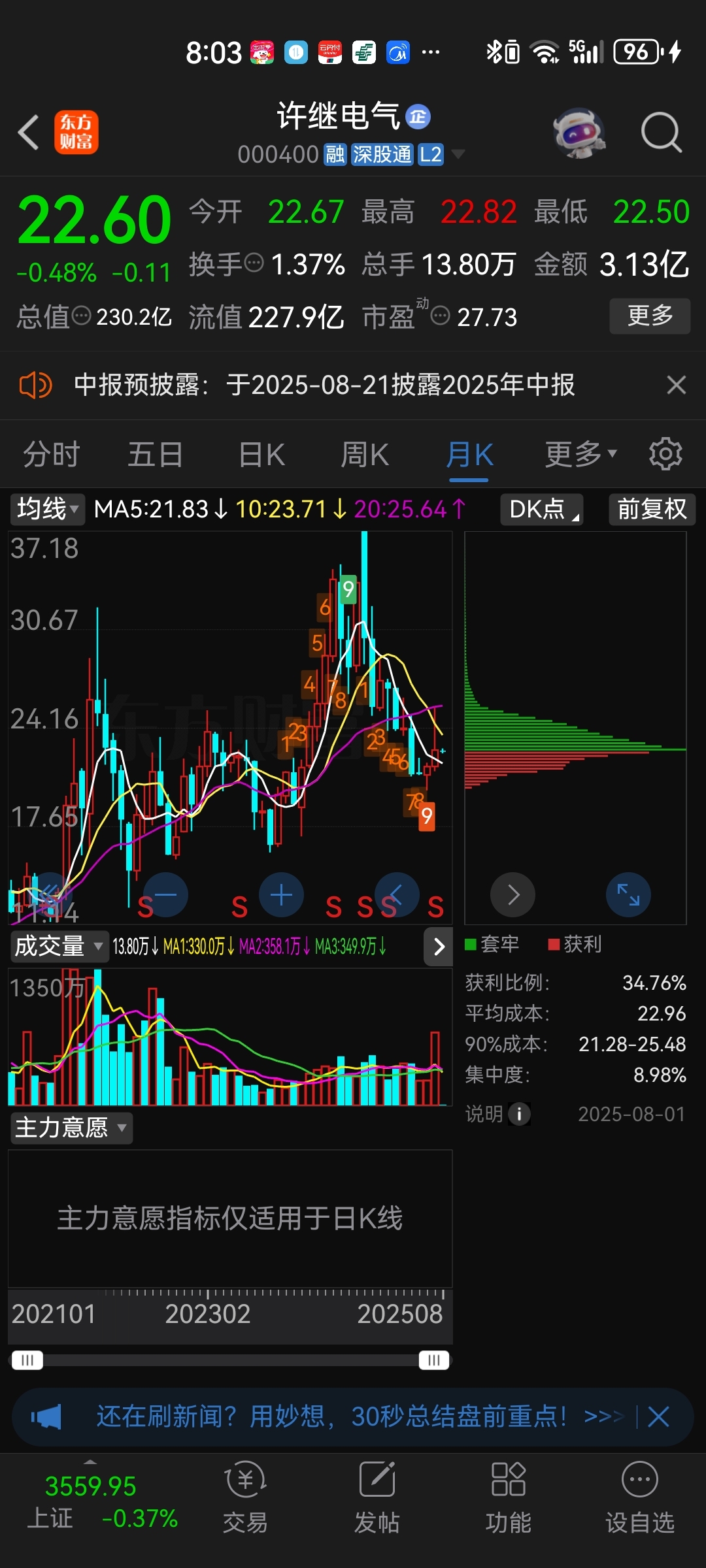Screen dimensions: 706x1568
Task: Tap the 深股通 tag
Action: point(382,154)
